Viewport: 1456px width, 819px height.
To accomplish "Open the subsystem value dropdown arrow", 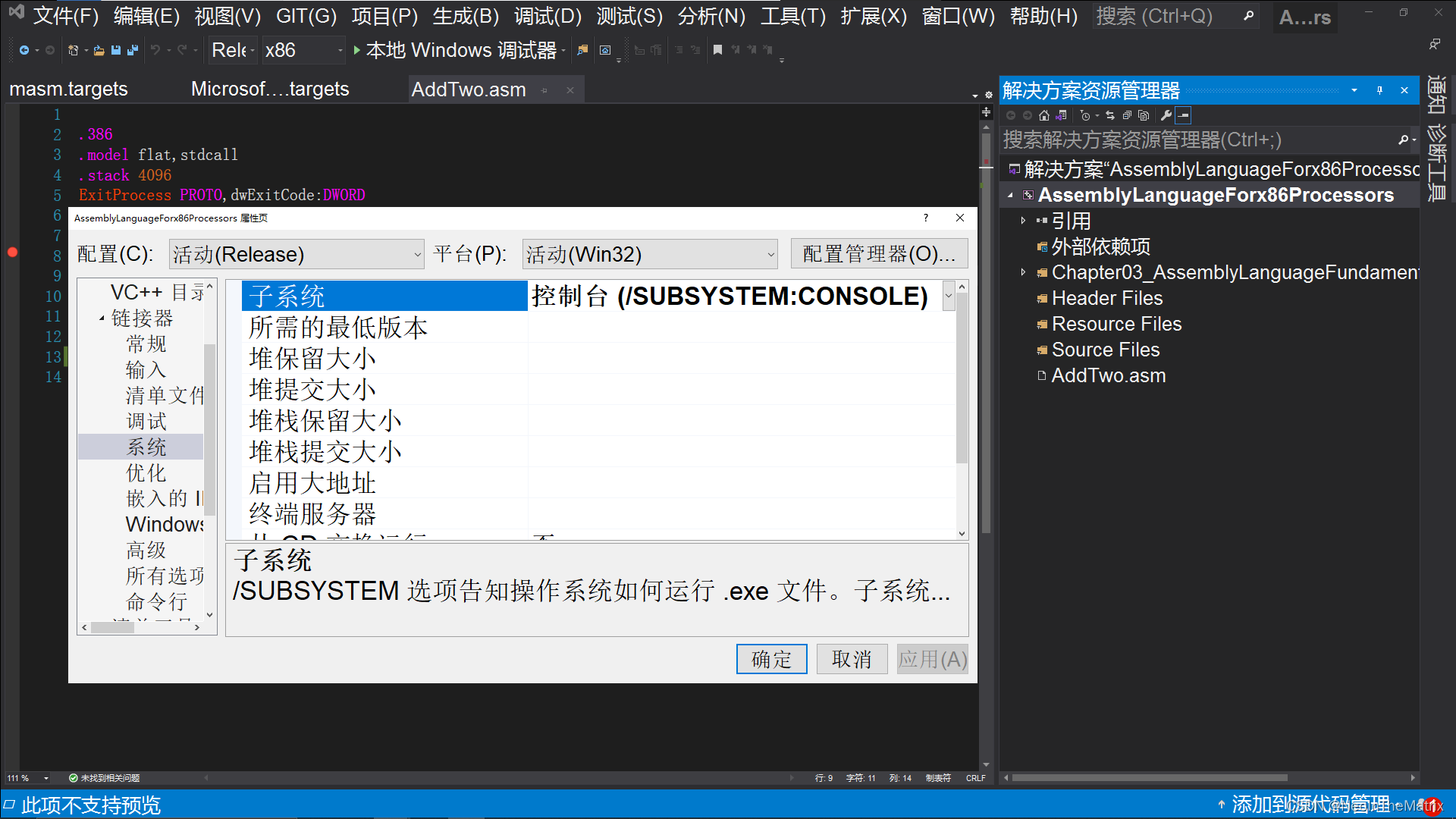I will tap(949, 296).
